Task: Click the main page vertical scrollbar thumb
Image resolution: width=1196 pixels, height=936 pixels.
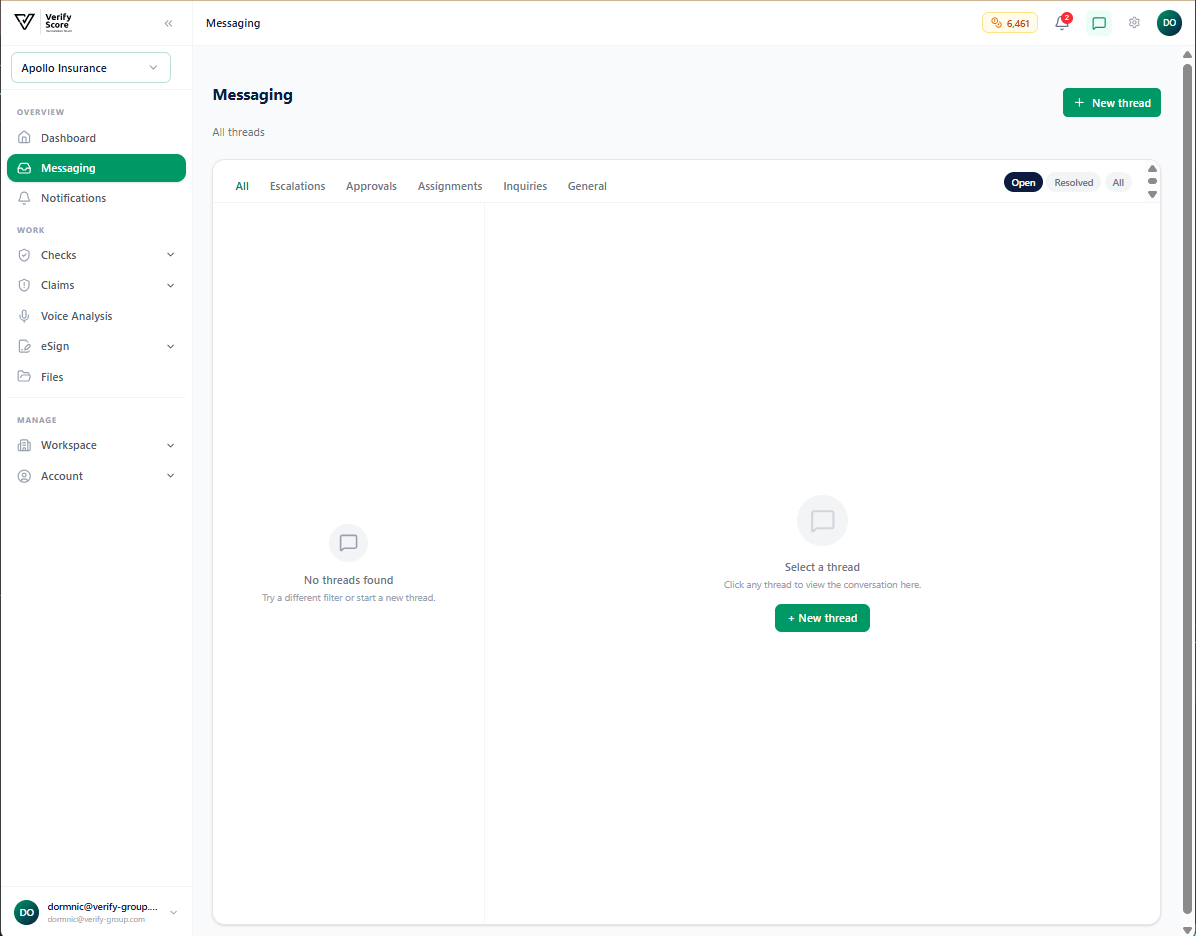Action: tap(1188, 488)
